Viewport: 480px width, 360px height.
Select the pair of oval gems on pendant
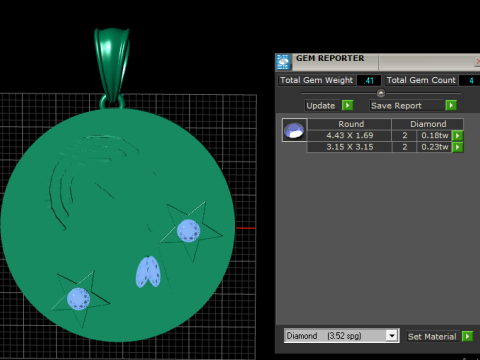[x=148, y=272]
